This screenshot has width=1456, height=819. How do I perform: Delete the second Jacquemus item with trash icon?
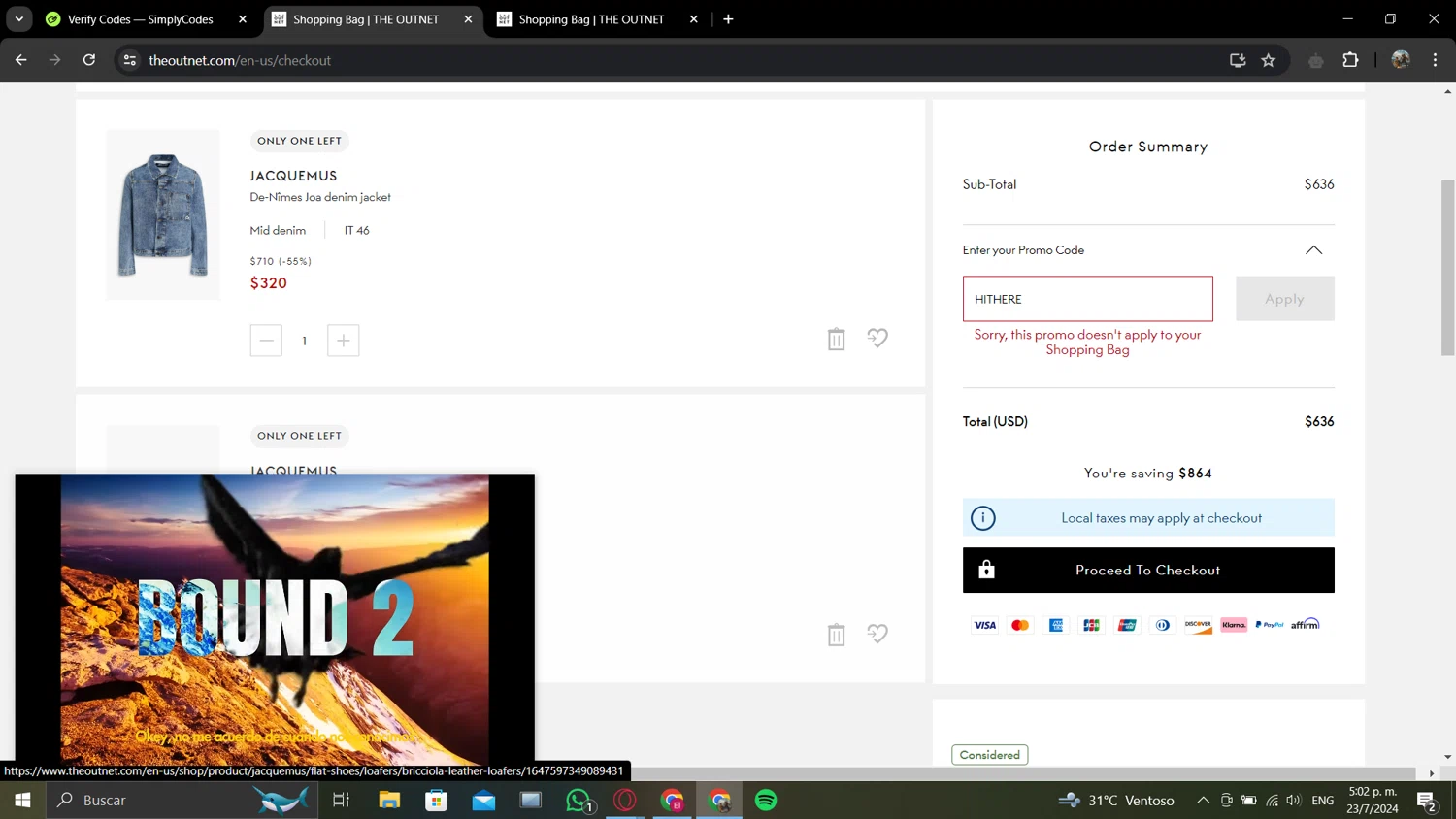(836, 635)
